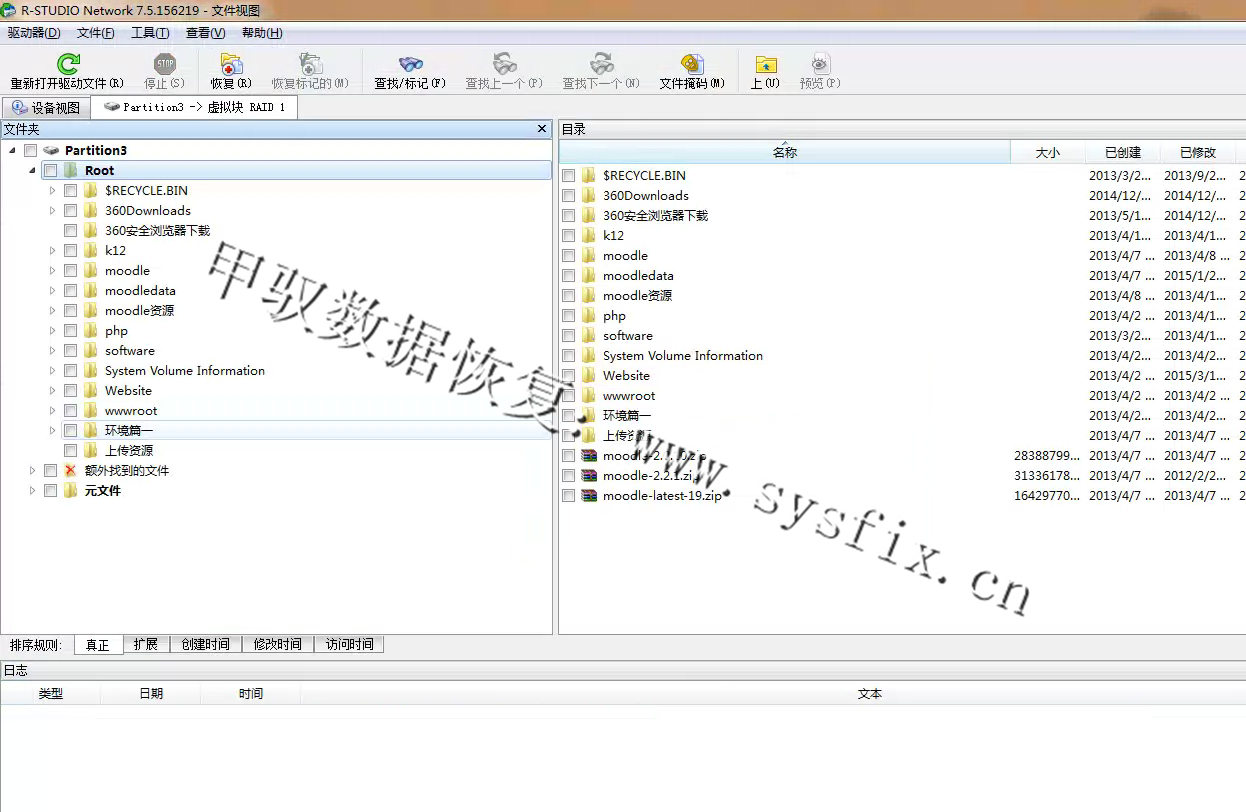Check System Volume Information checkbox in directory list
Viewport: 1246px width, 812px height.
tap(568, 355)
